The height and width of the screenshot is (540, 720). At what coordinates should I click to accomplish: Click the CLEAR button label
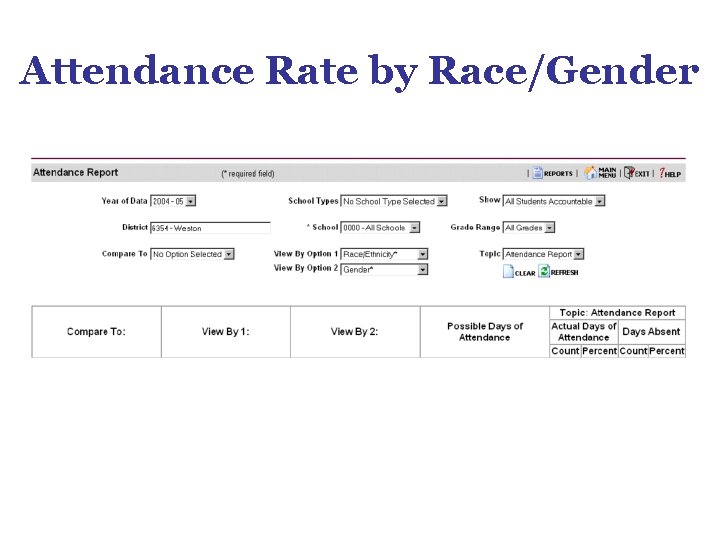click(x=525, y=273)
